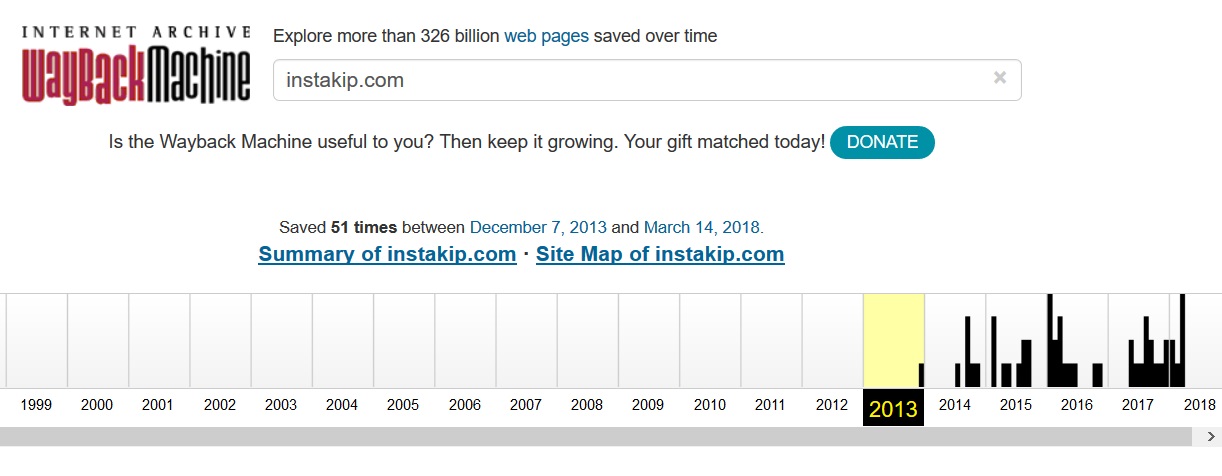Clear the search box with the X icon

pyautogui.click(x=999, y=78)
